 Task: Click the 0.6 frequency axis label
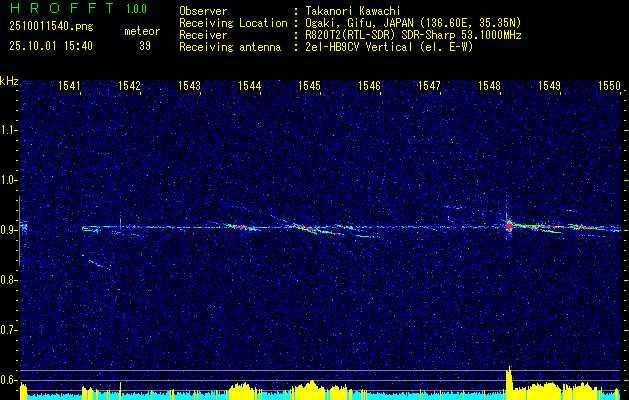7,380
